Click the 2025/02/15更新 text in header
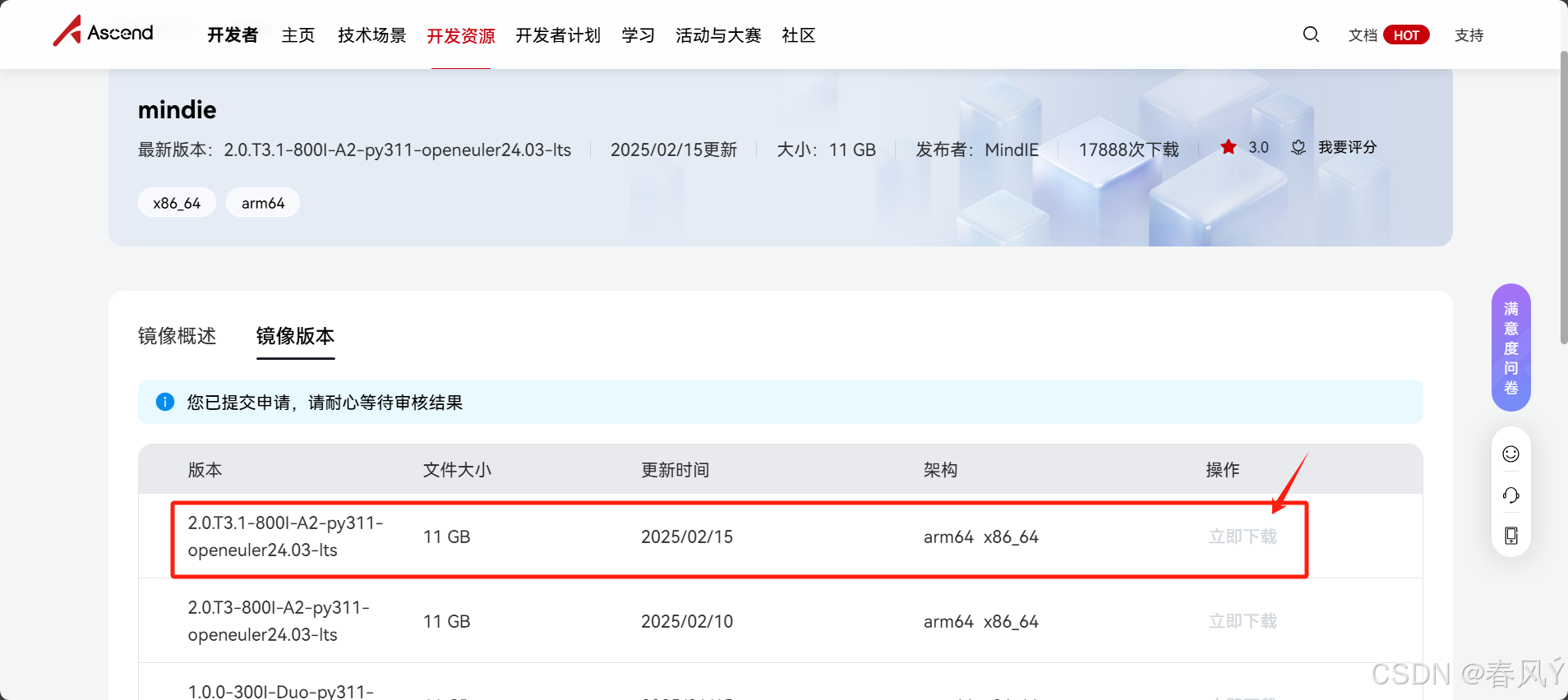The height and width of the screenshot is (700, 1568). (x=674, y=150)
